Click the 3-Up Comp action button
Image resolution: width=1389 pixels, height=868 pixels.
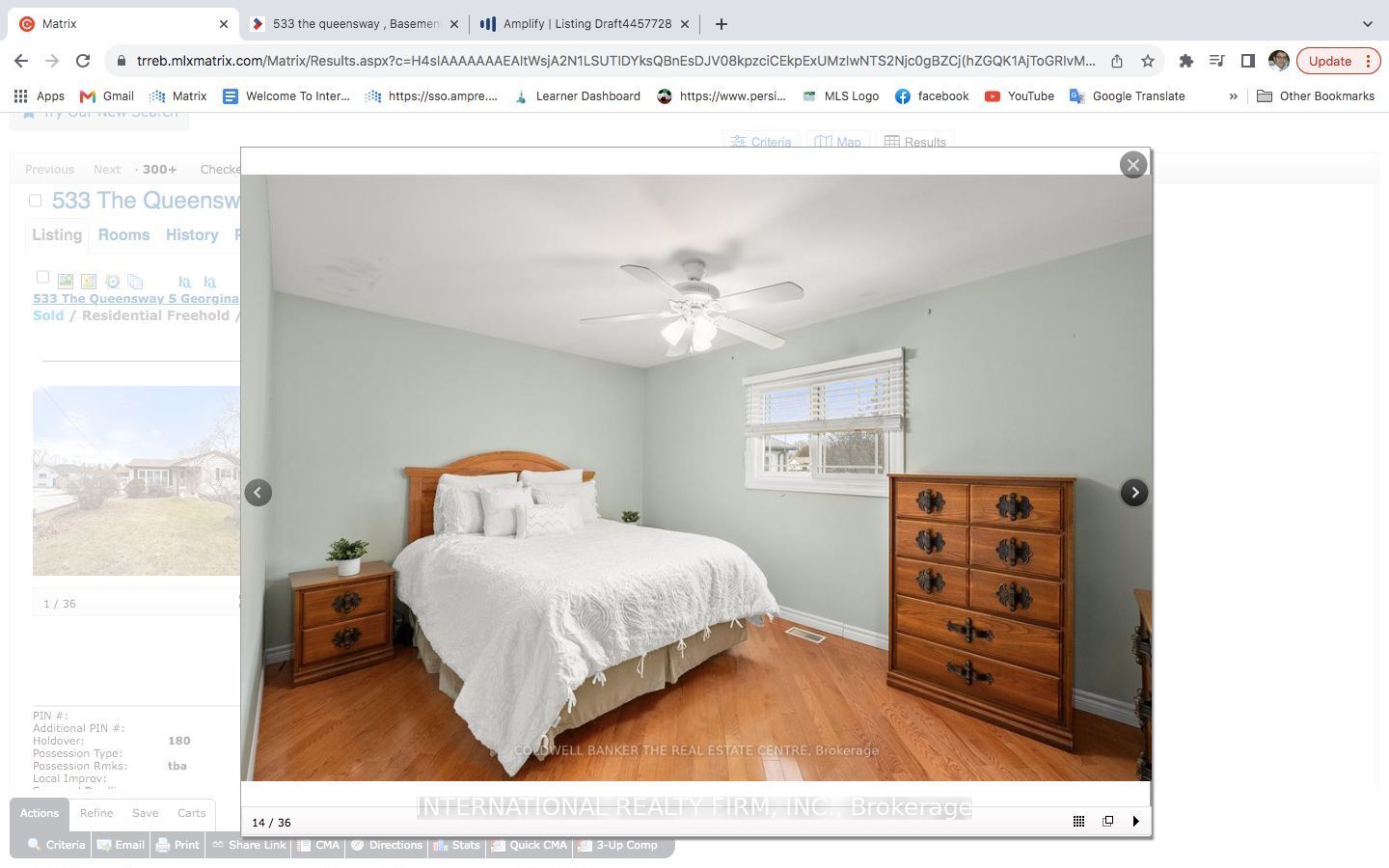click(616, 845)
